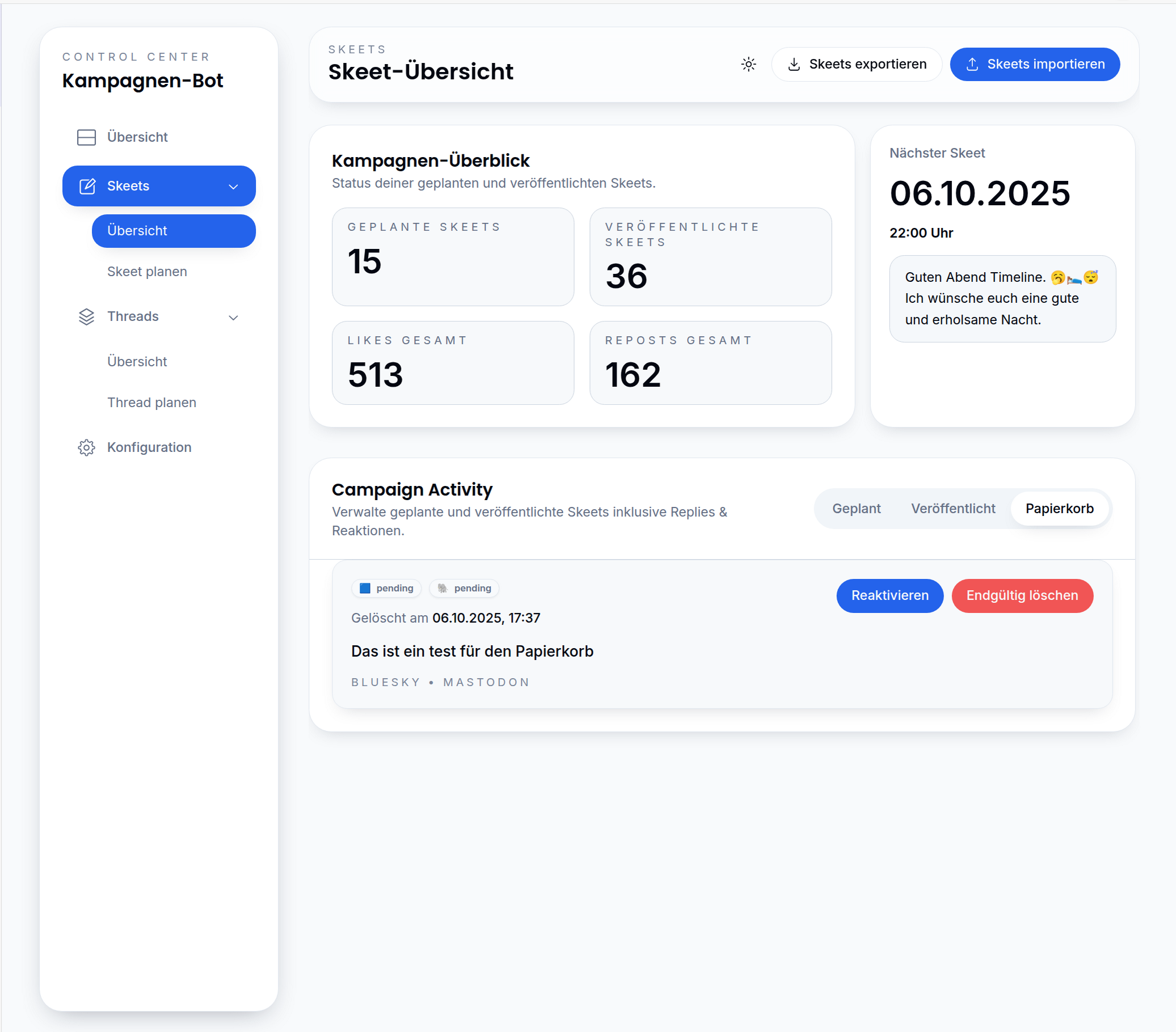Open Thread planen in the sidebar
This screenshot has width=1176, height=1032.
tap(151, 403)
